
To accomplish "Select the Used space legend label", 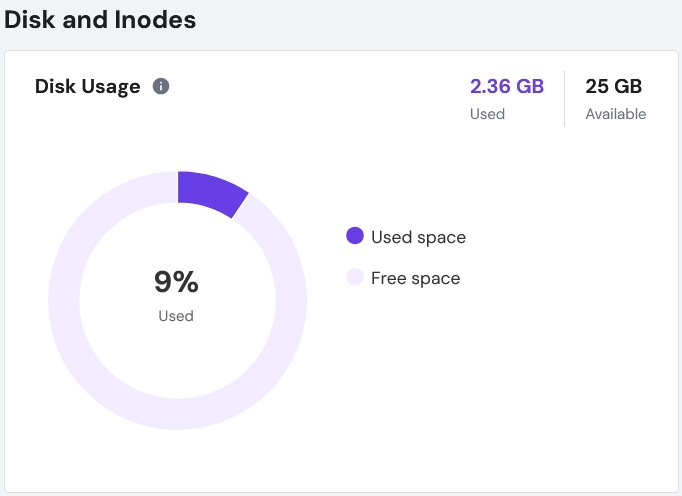I will 418,237.
